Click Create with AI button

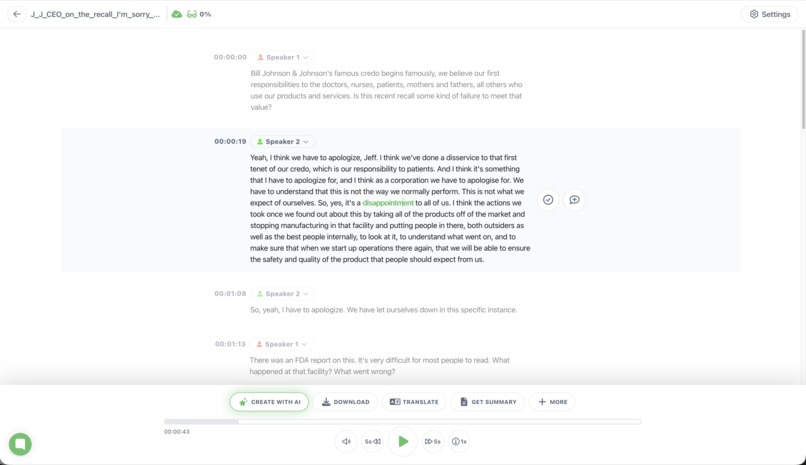click(269, 402)
